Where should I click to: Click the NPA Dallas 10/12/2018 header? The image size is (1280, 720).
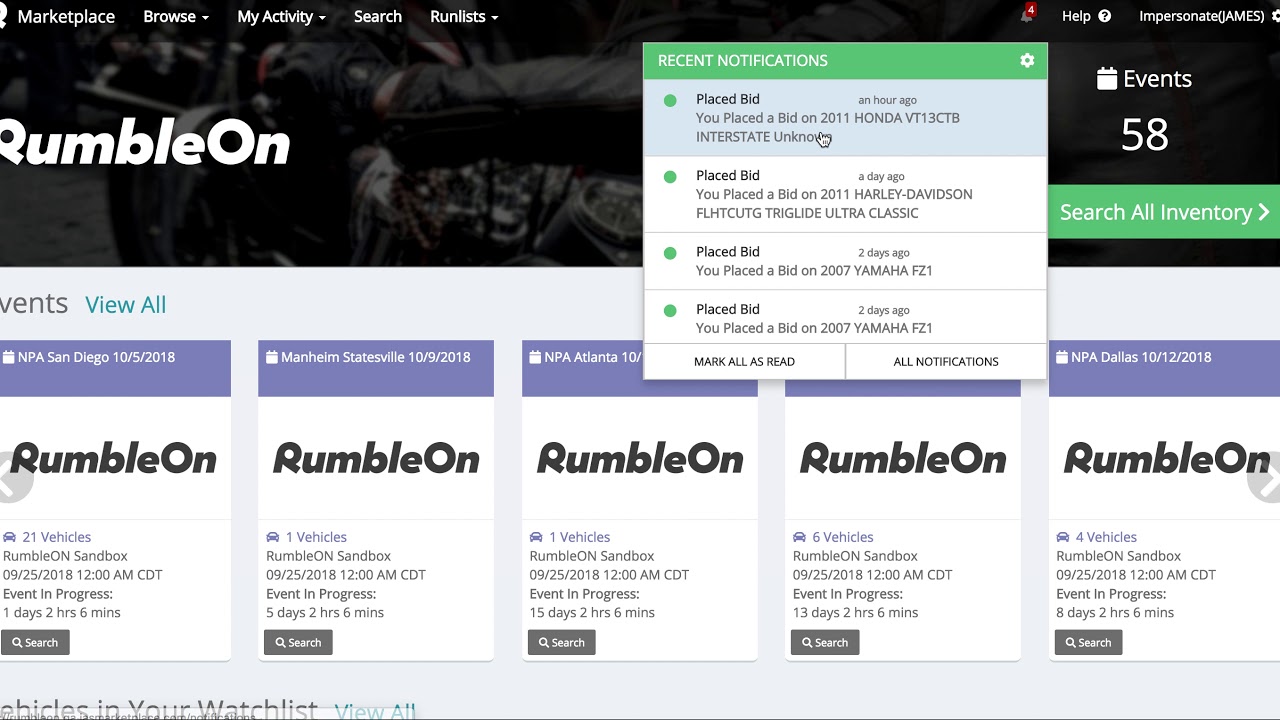(x=1164, y=368)
